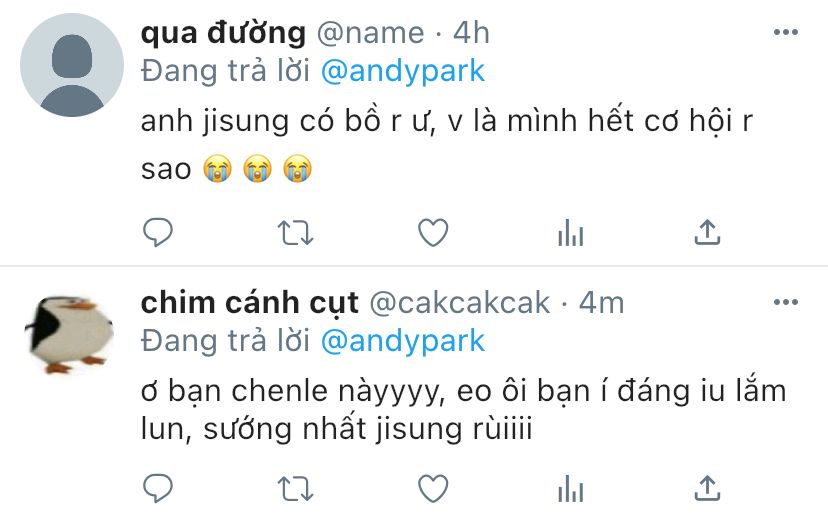View analytics of chim cánh cụt's tweet
Viewport: 828px width, 518px height.
[570, 489]
